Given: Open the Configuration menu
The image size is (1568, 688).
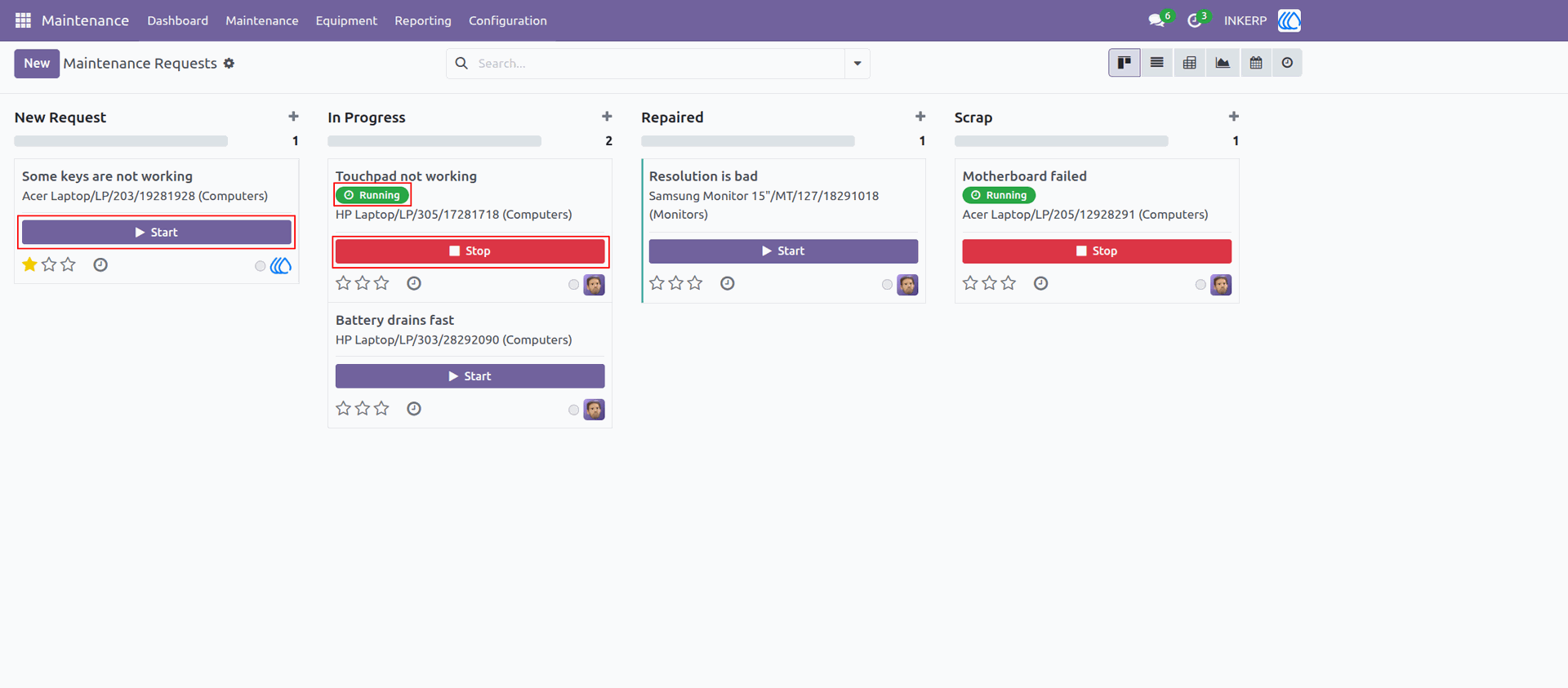Looking at the screenshot, I should tap(508, 20).
